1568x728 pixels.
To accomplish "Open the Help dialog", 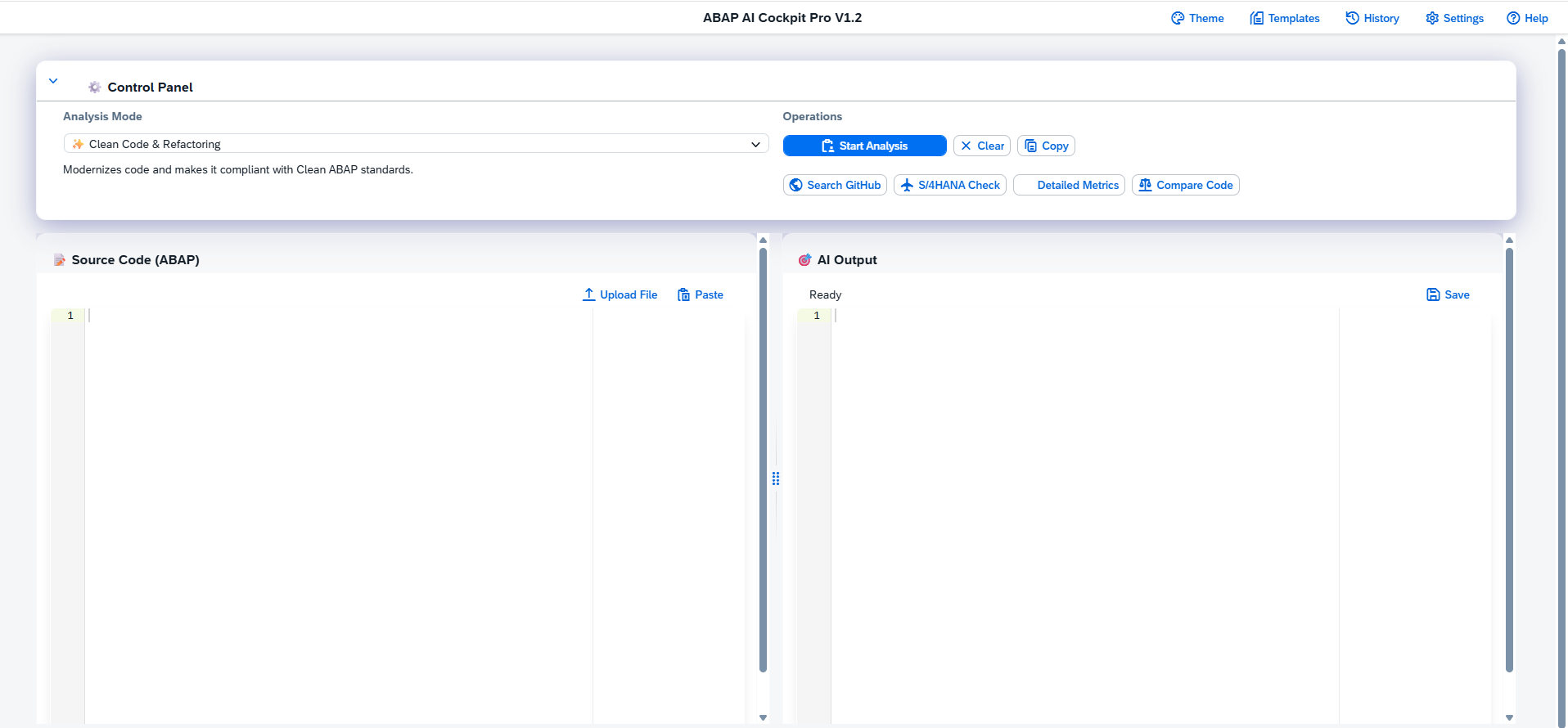I will 1527,18.
